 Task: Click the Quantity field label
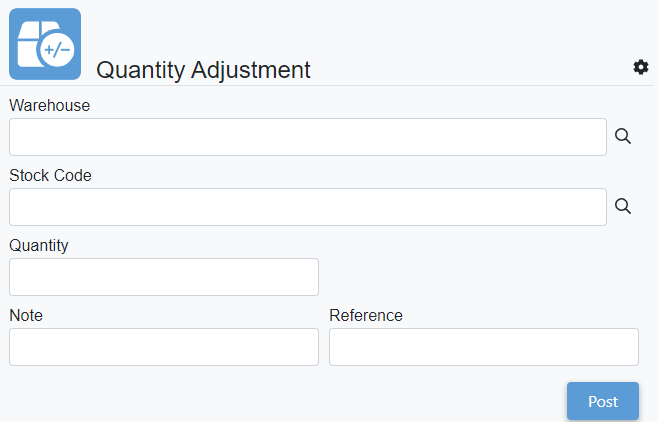(x=39, y=246)
